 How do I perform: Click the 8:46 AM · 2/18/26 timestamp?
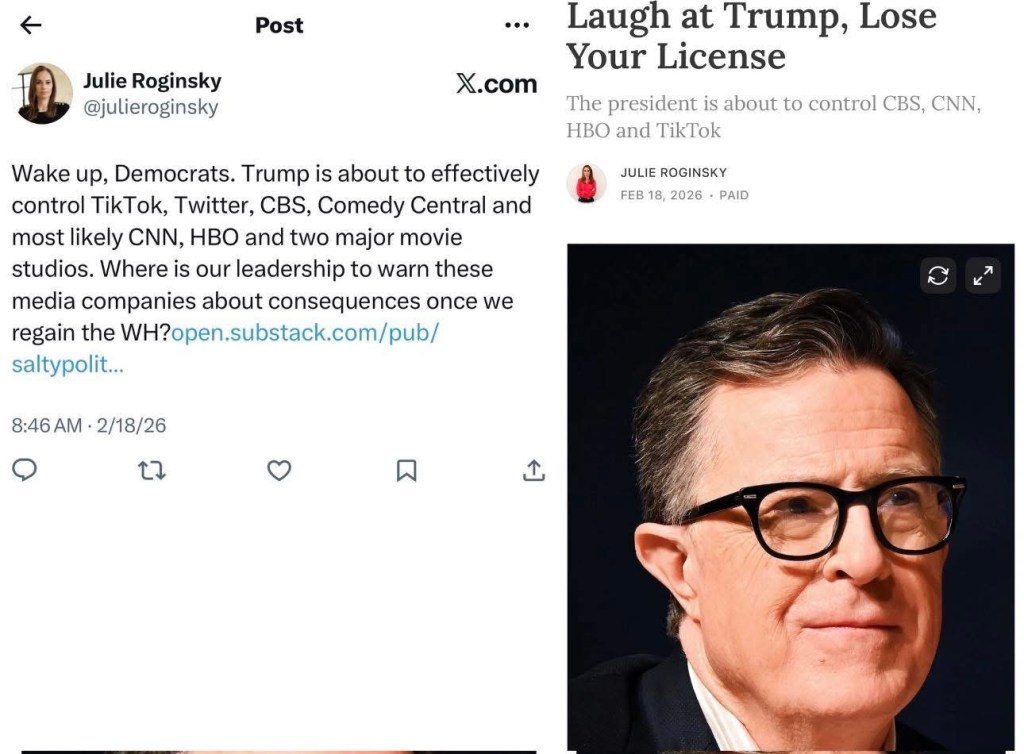pyautogui.click(x=89, y=425)
